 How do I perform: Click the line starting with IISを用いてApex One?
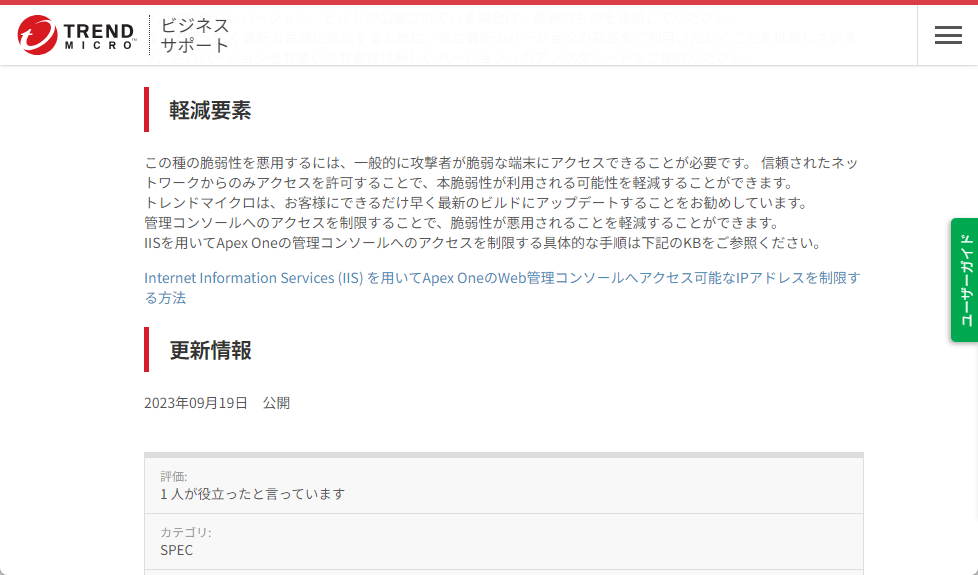tap(485, 243)
